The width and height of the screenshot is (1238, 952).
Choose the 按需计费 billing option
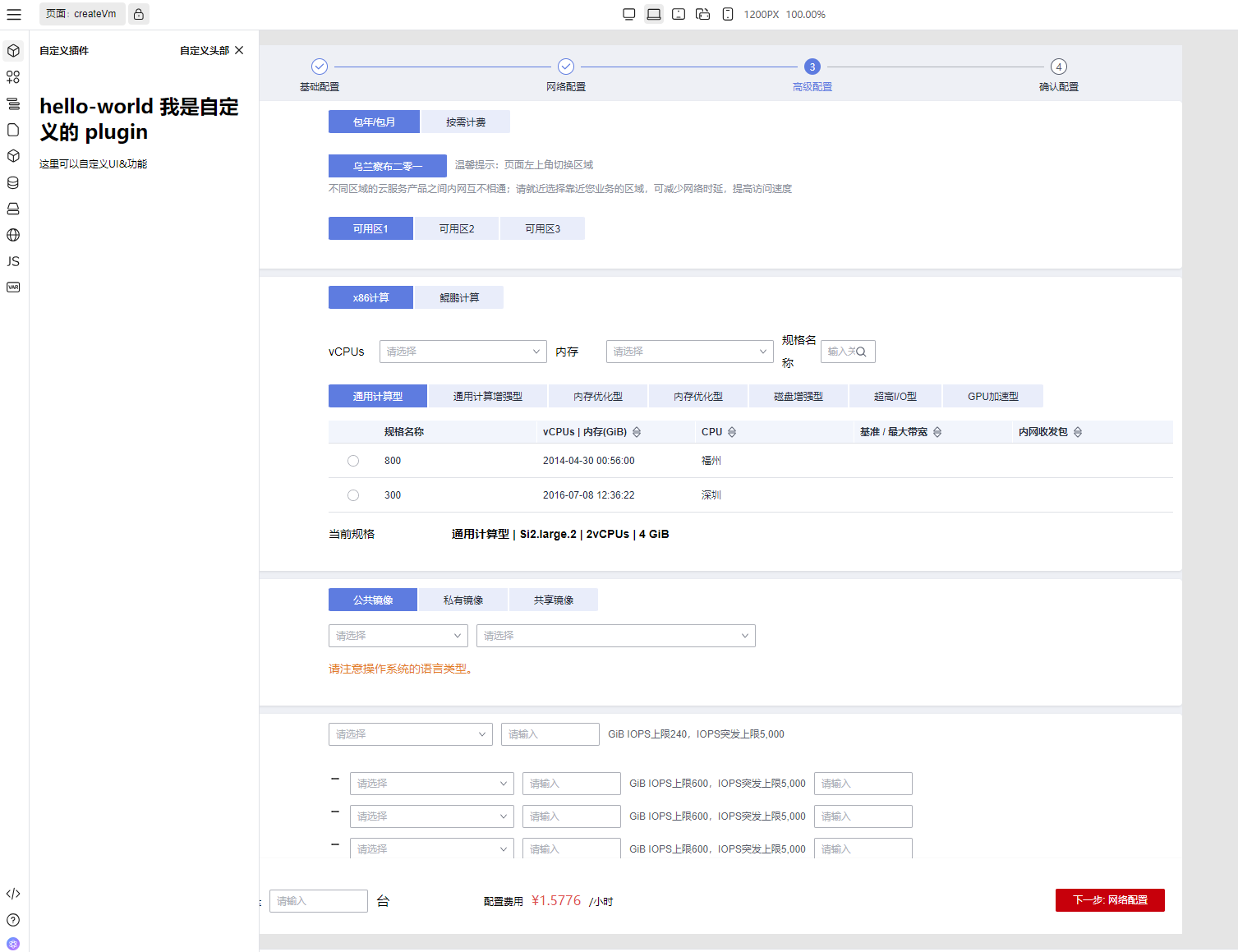pyautogui.click(x=466, y=122)
